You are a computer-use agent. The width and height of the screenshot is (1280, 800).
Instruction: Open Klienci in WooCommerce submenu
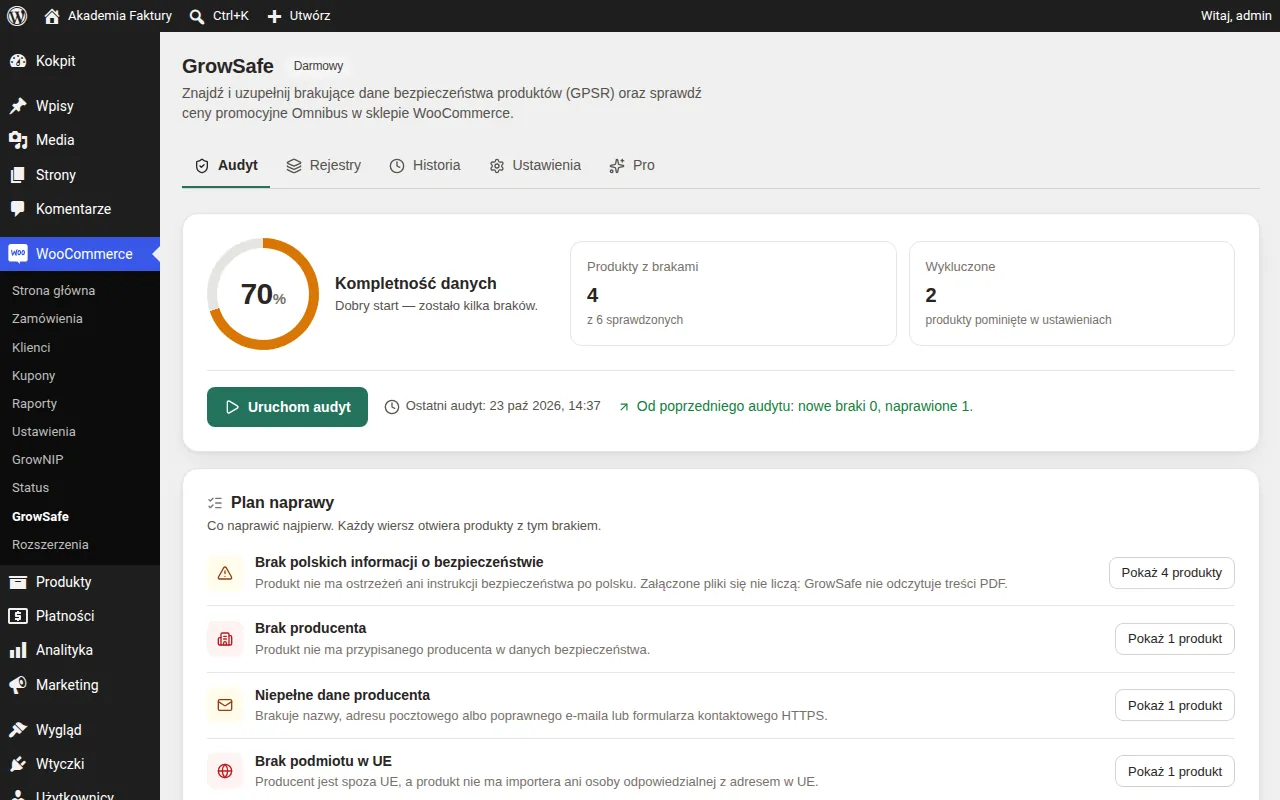[31, 347]
